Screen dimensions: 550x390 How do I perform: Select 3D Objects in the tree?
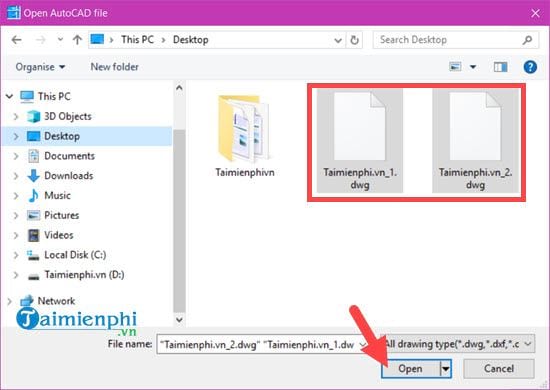[x=68, y=116]
